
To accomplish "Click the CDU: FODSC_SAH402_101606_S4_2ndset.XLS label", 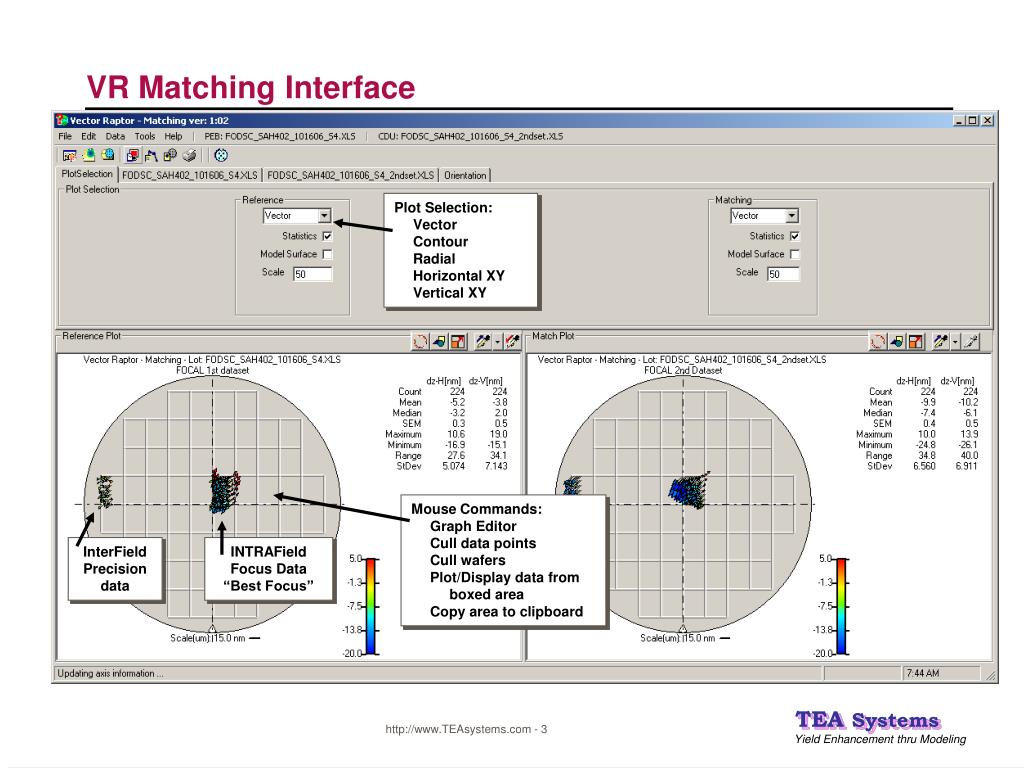I will pos(470,136).
